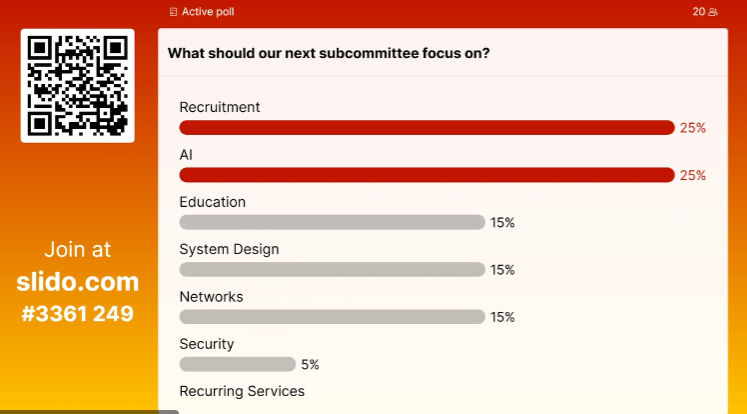This screenshot has height=414, width=747.
Task: Click the Education gray result bar
Action: [x=332, y=222]
